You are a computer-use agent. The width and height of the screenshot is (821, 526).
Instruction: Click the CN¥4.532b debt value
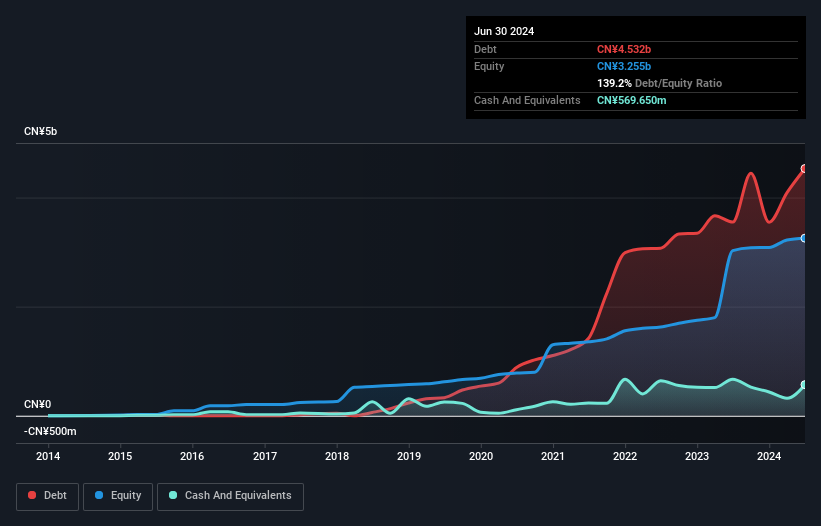[624, 49]
